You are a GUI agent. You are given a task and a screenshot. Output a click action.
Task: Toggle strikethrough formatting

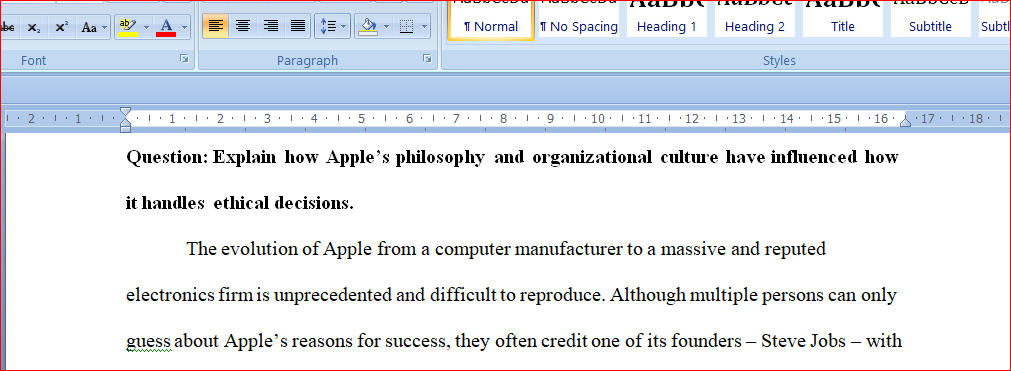coord(8,27)
